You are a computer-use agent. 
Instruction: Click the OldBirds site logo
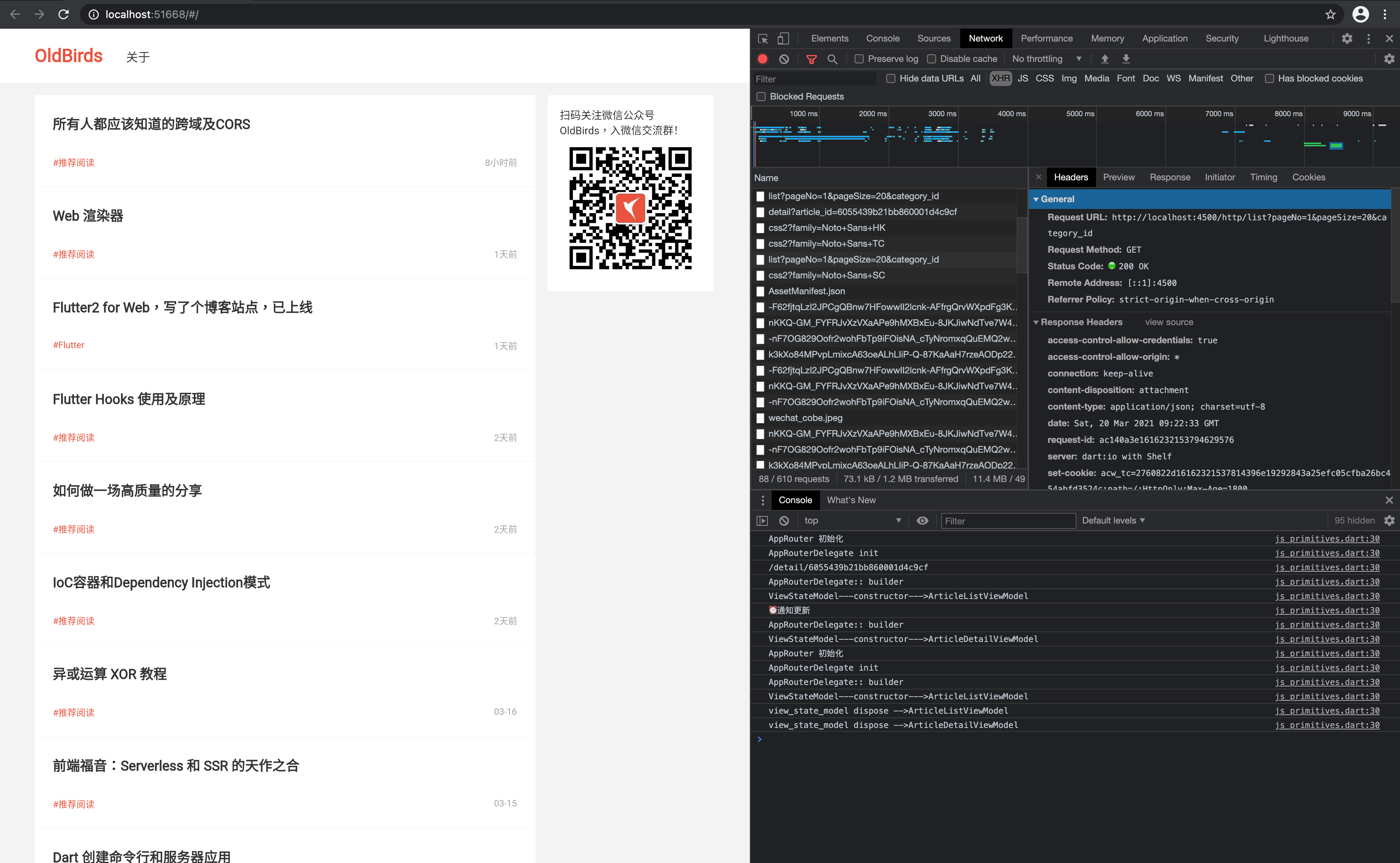(69, 56)
